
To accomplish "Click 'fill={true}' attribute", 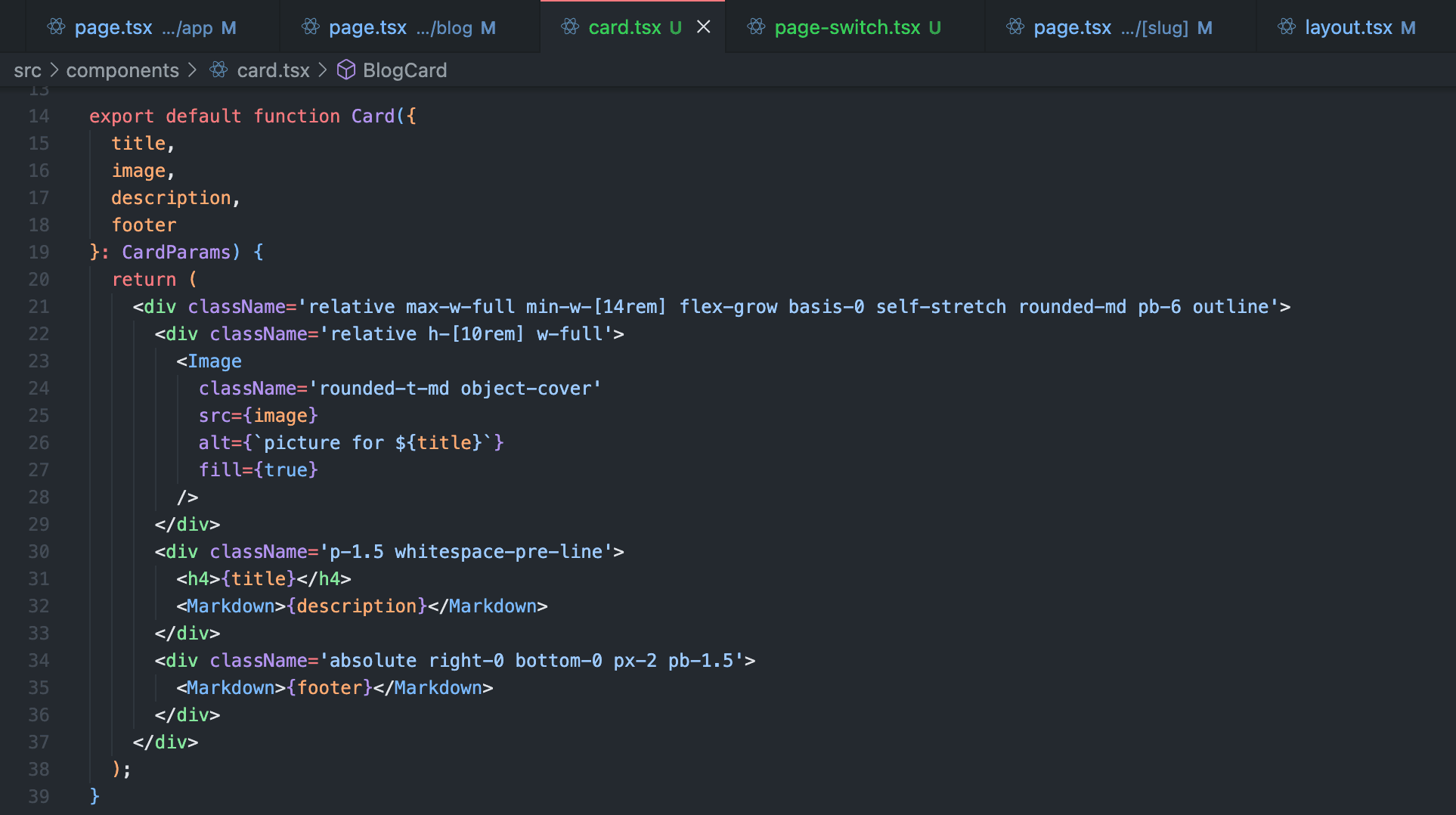I will [x=259, y=470].
